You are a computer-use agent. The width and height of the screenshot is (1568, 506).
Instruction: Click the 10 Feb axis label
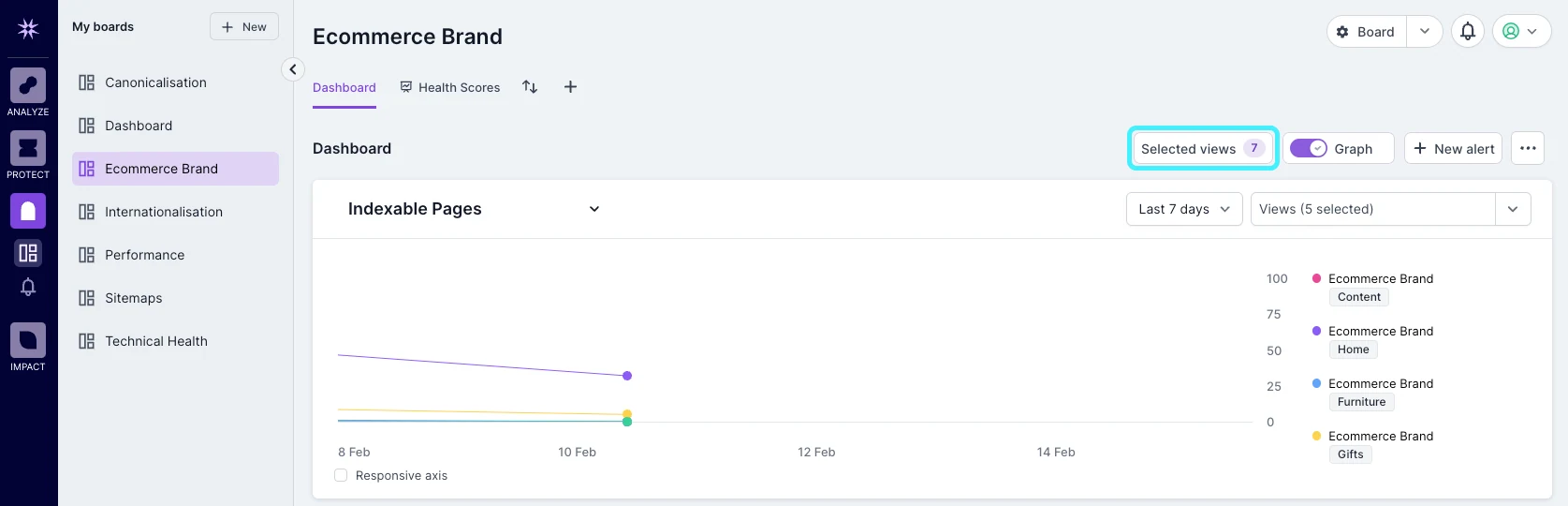(577, 452)
